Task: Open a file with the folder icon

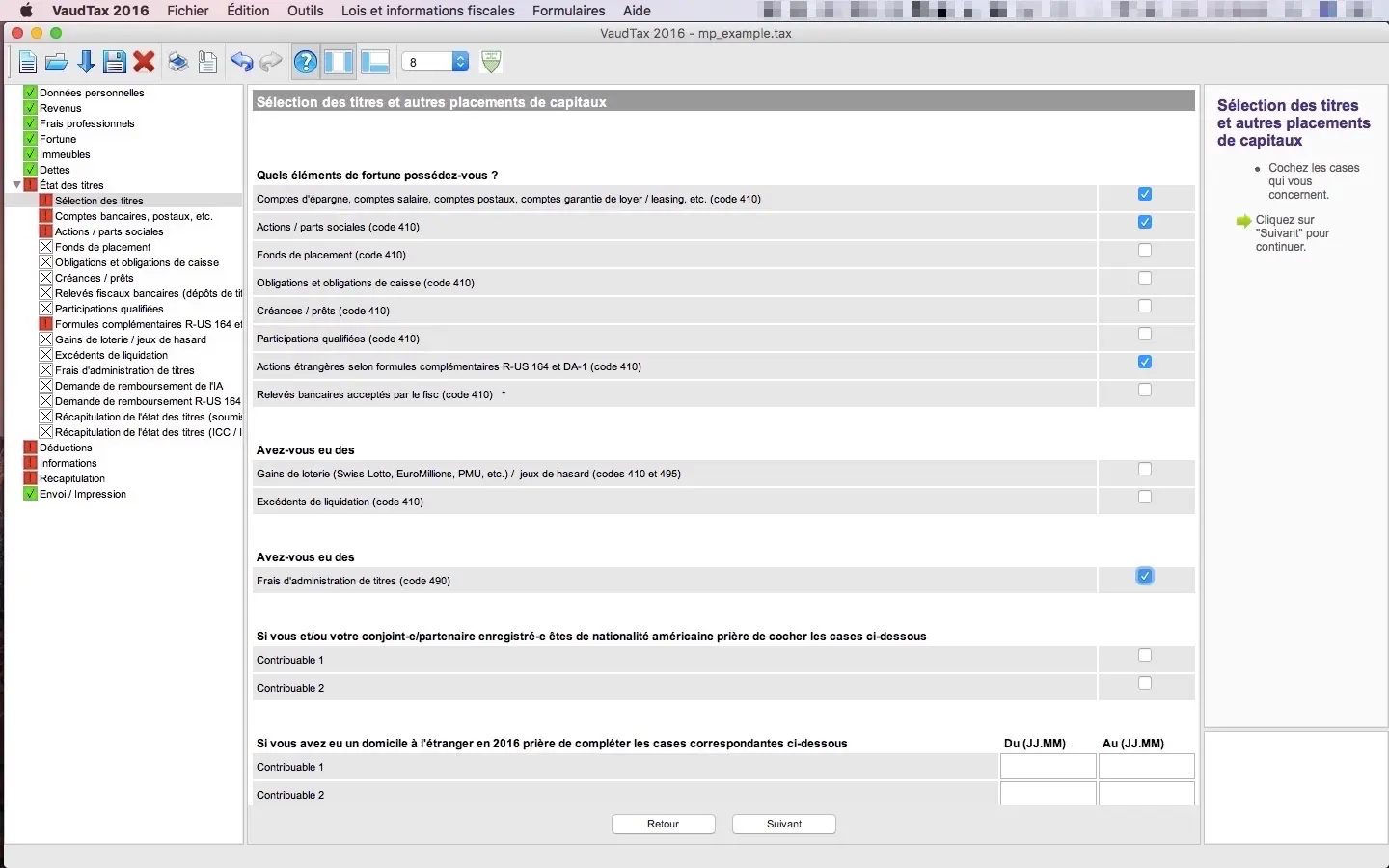Action: (x=57, y=63)
